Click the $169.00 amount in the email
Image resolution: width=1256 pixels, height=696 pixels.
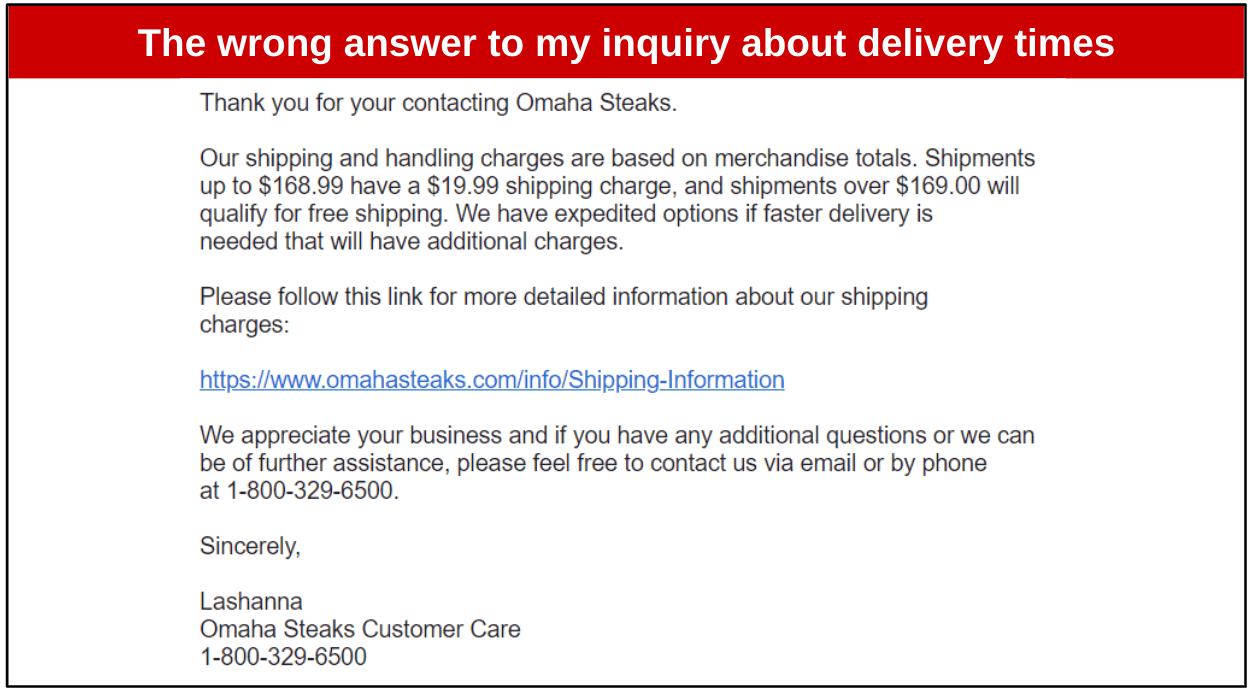pos(940,186)
